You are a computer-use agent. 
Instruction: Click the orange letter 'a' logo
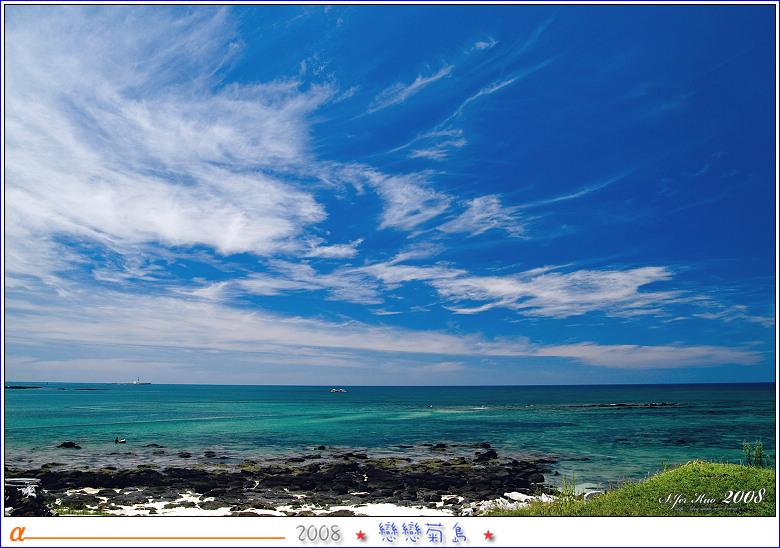point(16,534)
